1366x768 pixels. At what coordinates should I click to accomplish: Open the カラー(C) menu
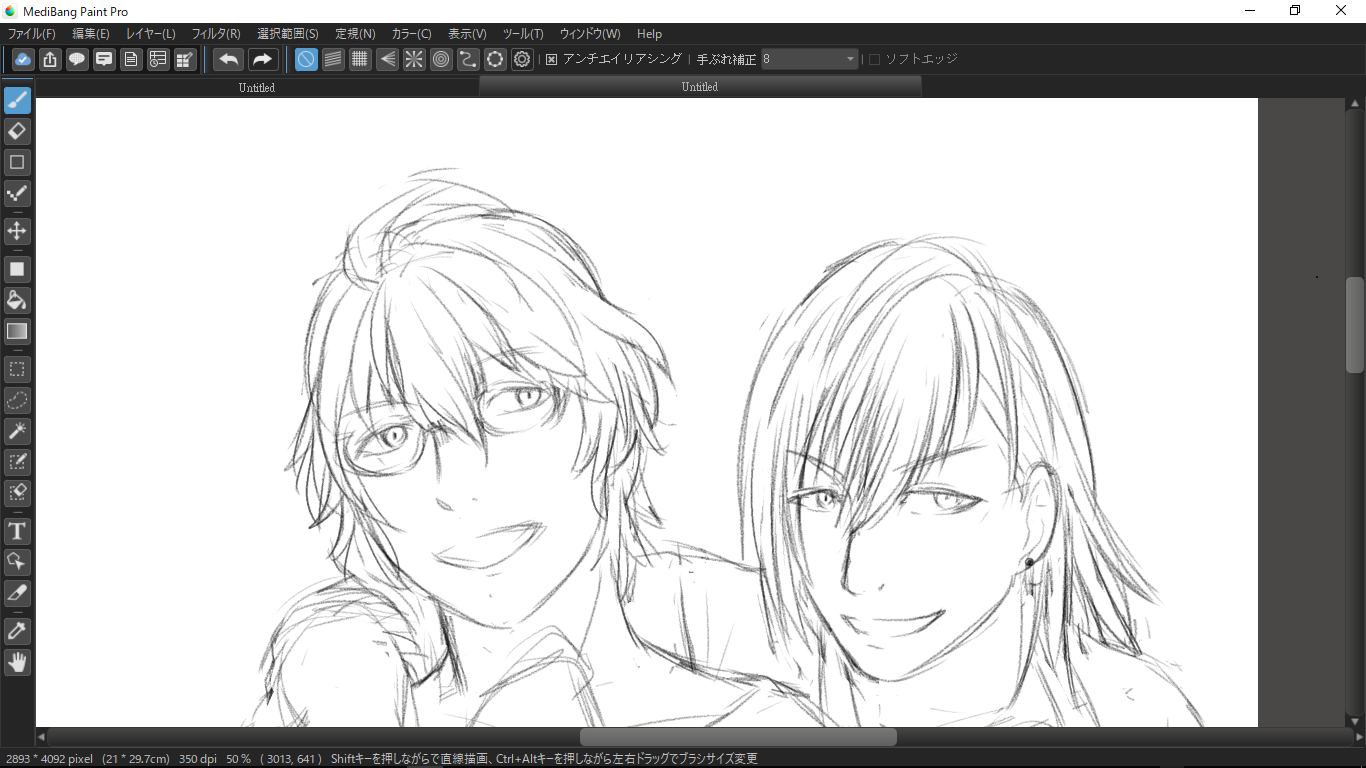point(412,34)
